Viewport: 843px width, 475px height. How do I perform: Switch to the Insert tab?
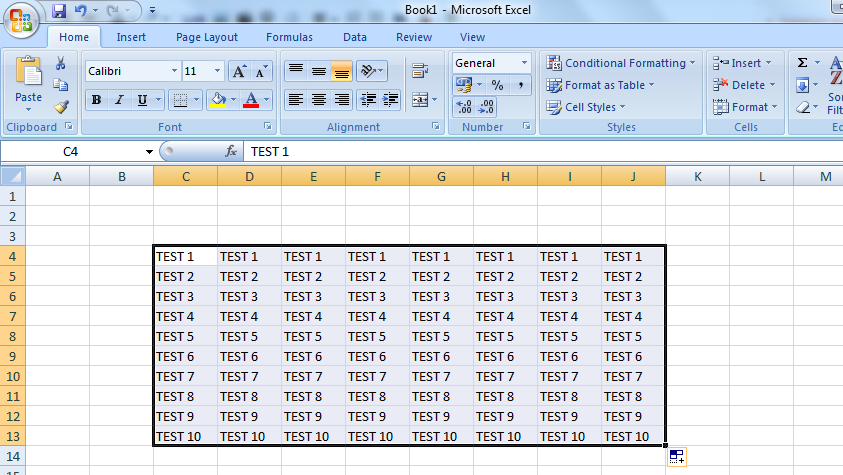[x=131, y=37]
